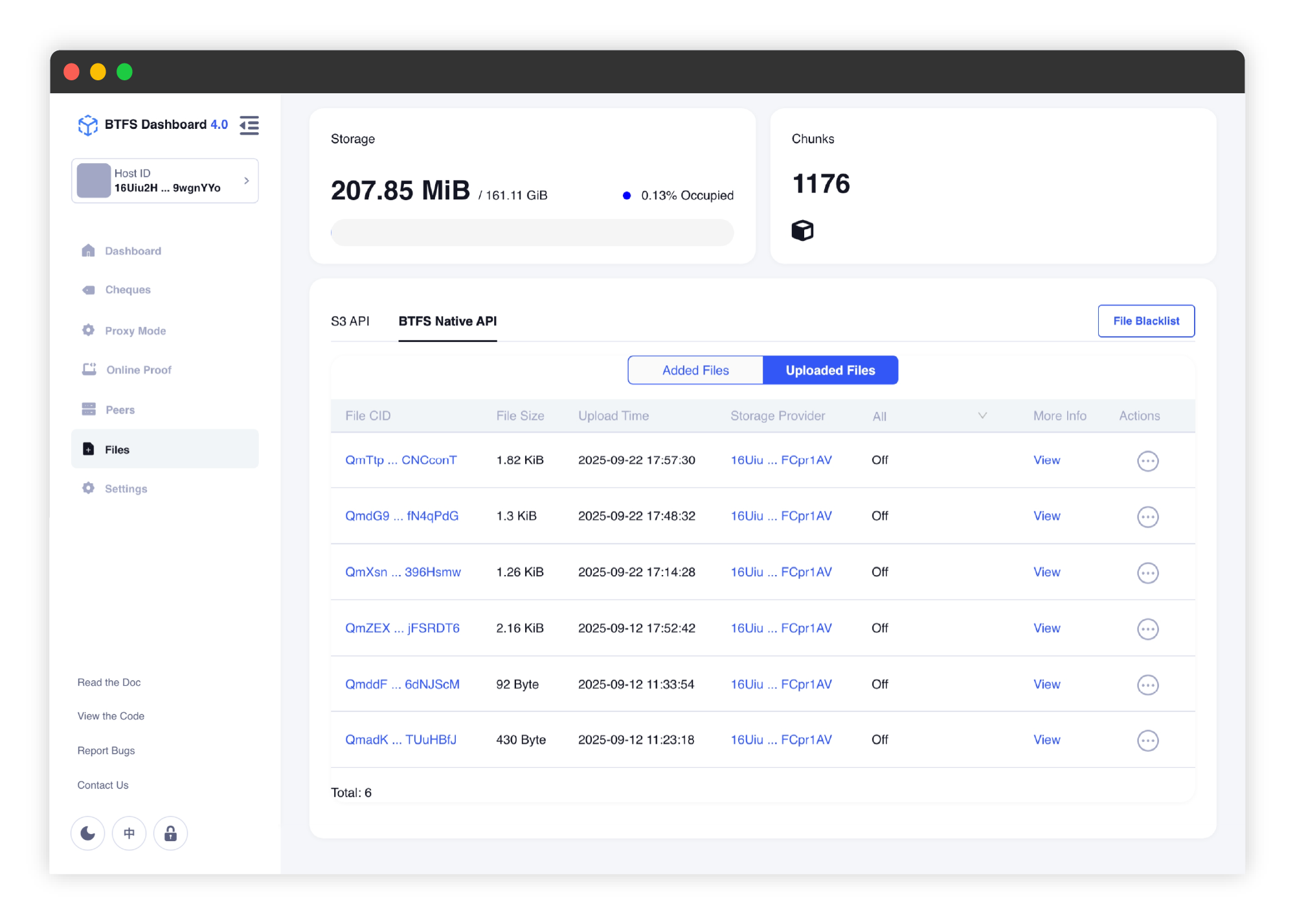This screenshot has height=924, width=1295.
Task: Open the Cheques page from the sidebar
Action: click(128, 289)
